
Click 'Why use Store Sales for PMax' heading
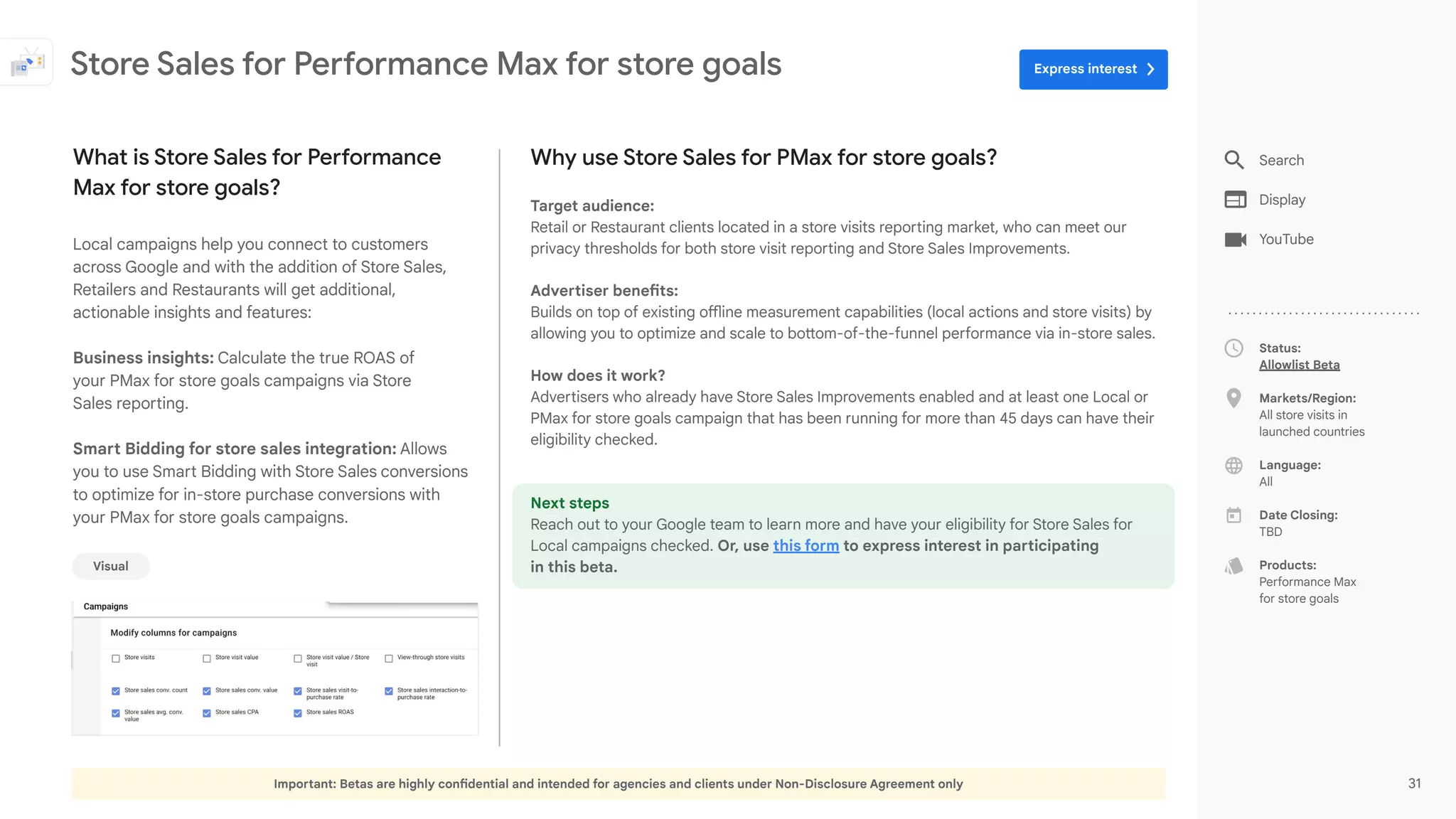point(764,157)
